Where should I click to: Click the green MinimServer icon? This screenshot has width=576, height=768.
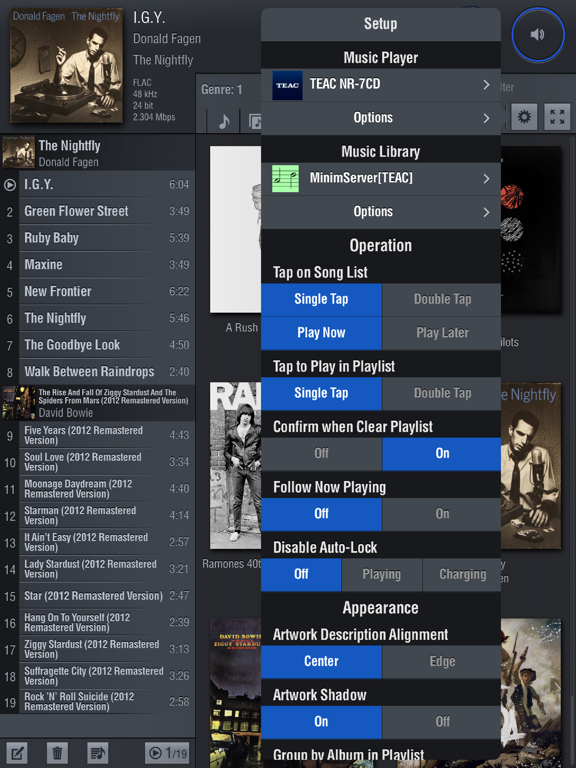tap(286, 178)
